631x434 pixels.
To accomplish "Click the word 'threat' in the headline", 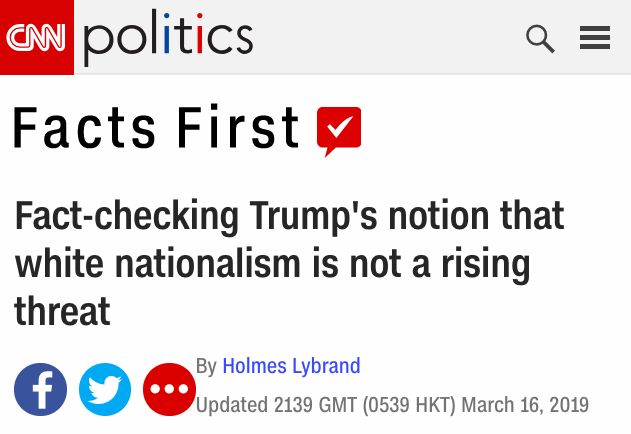I will pos(62,311).
